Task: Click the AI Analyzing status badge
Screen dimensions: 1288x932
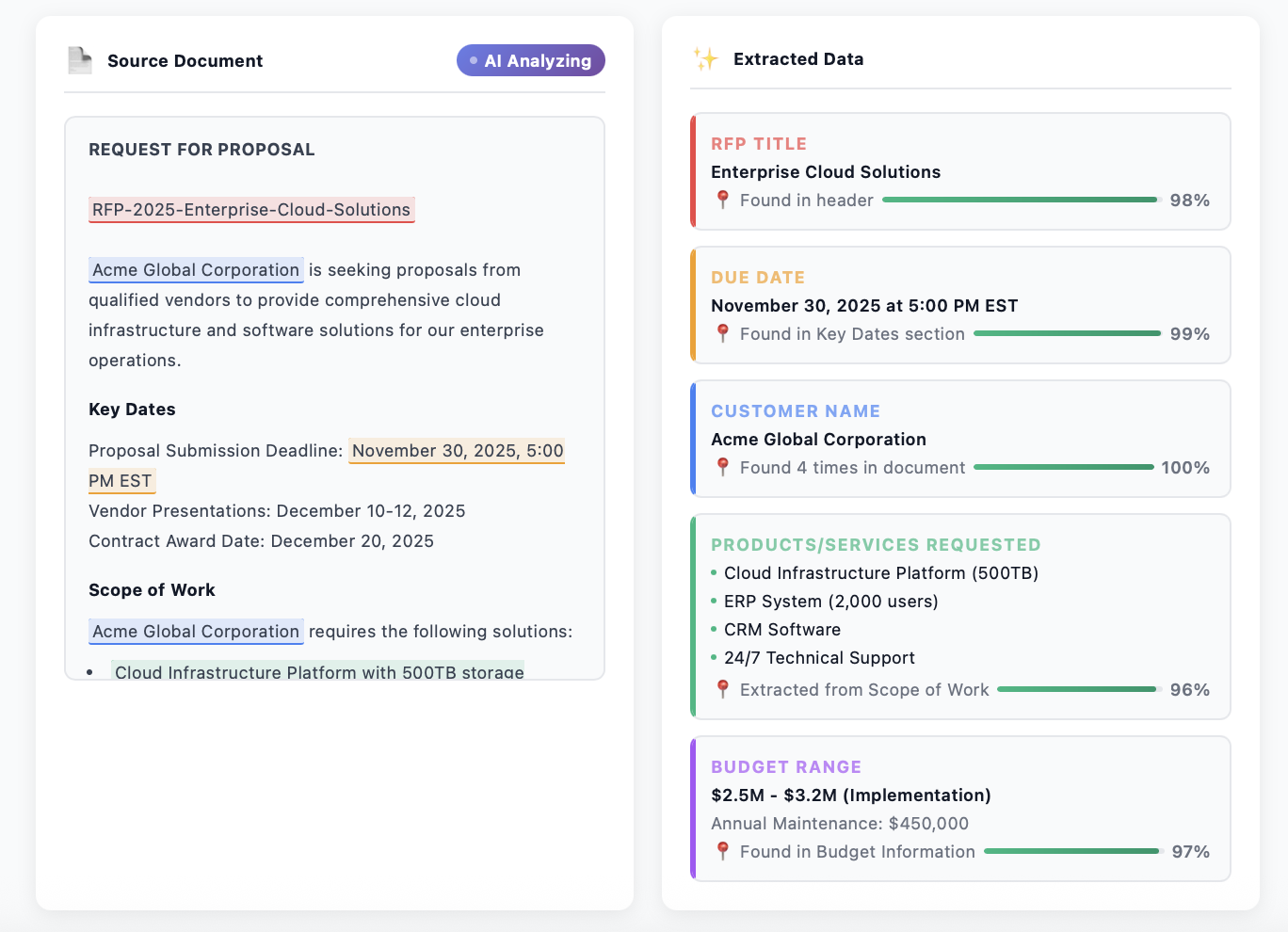Action: pyautogui.click(x=531, y=60)
